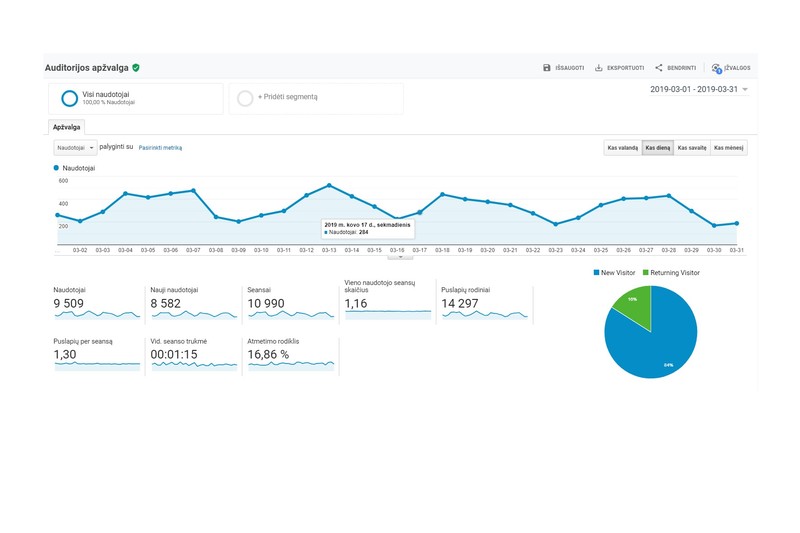Open the Apžvalga tab
The width and height of the screenshot is (800, 533).
(66, 127)
